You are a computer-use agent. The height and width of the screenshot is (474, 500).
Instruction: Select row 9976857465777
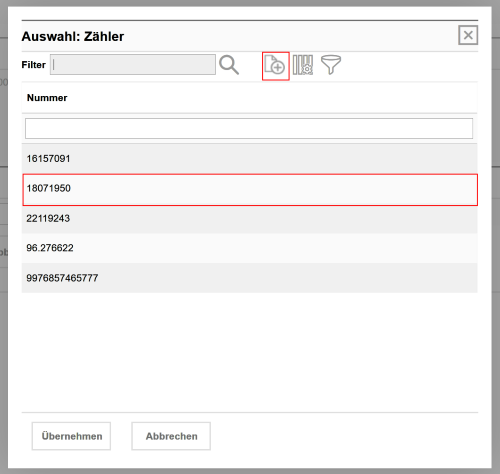click(249, 278)
